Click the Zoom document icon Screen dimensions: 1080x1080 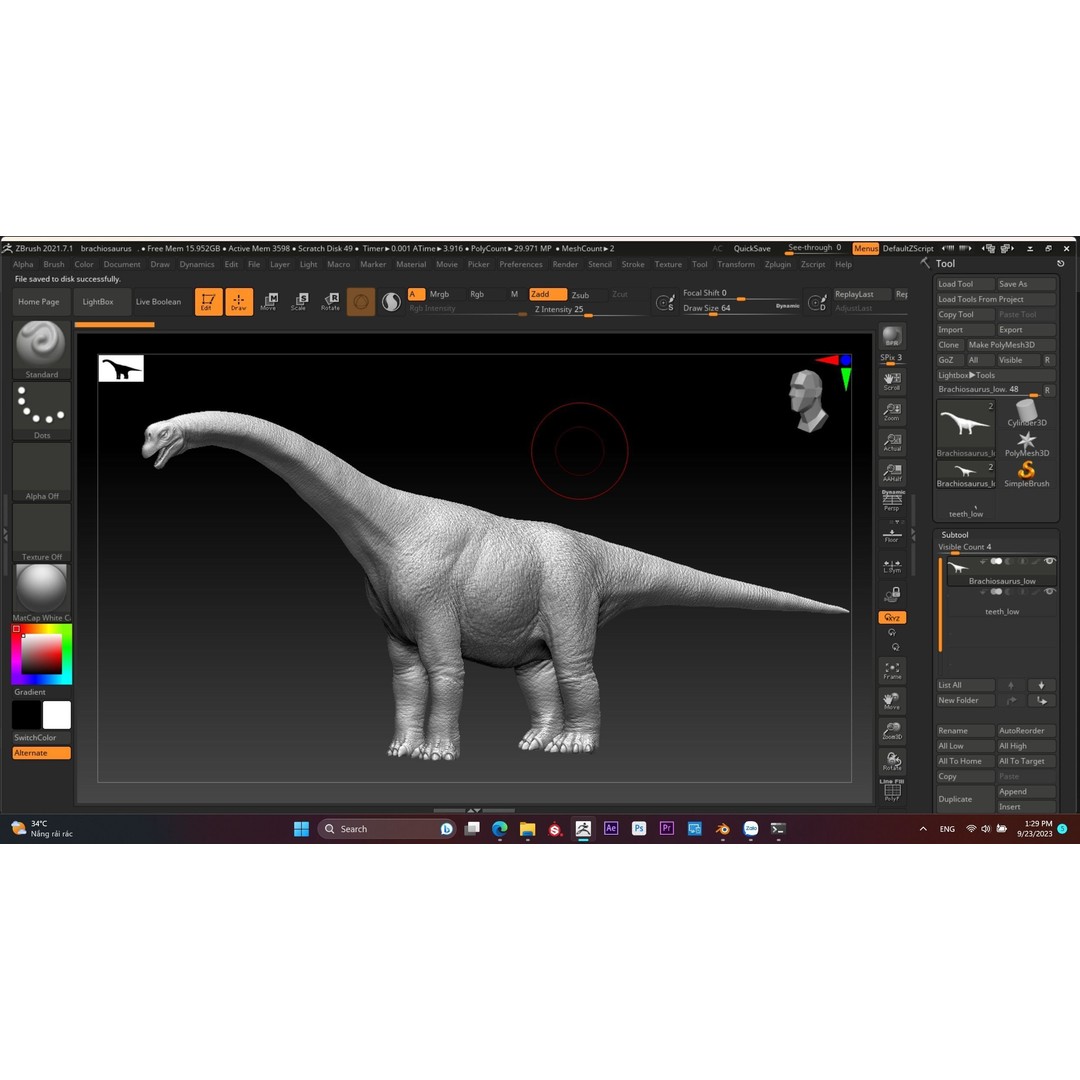click(892, 412)
